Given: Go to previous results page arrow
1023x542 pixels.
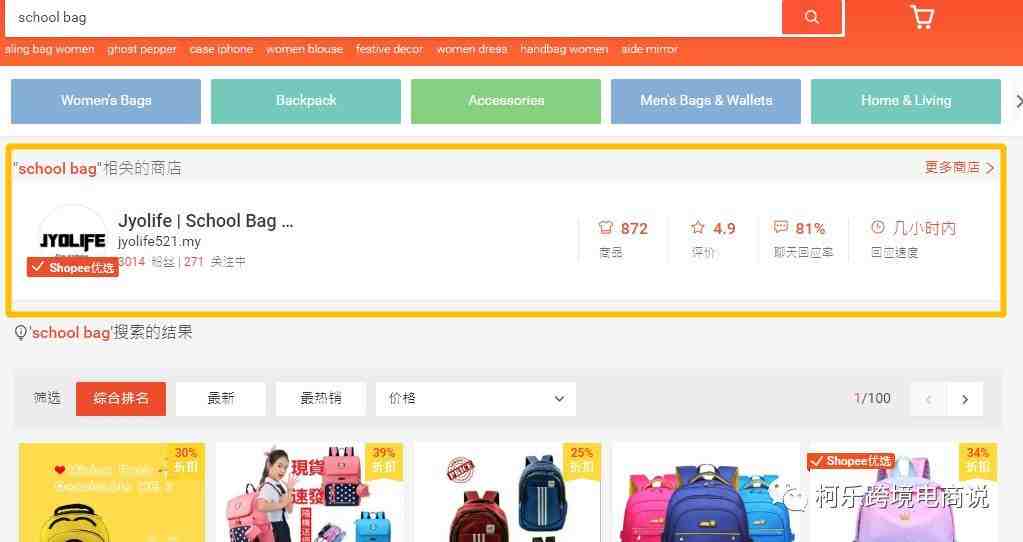Looking at the screenshot, I should coord(928,399).
